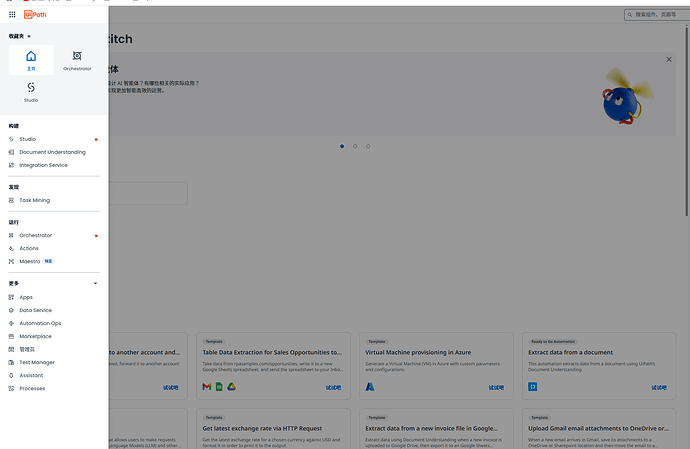Open Document Understanding from the sidebar

pos(54,152)
